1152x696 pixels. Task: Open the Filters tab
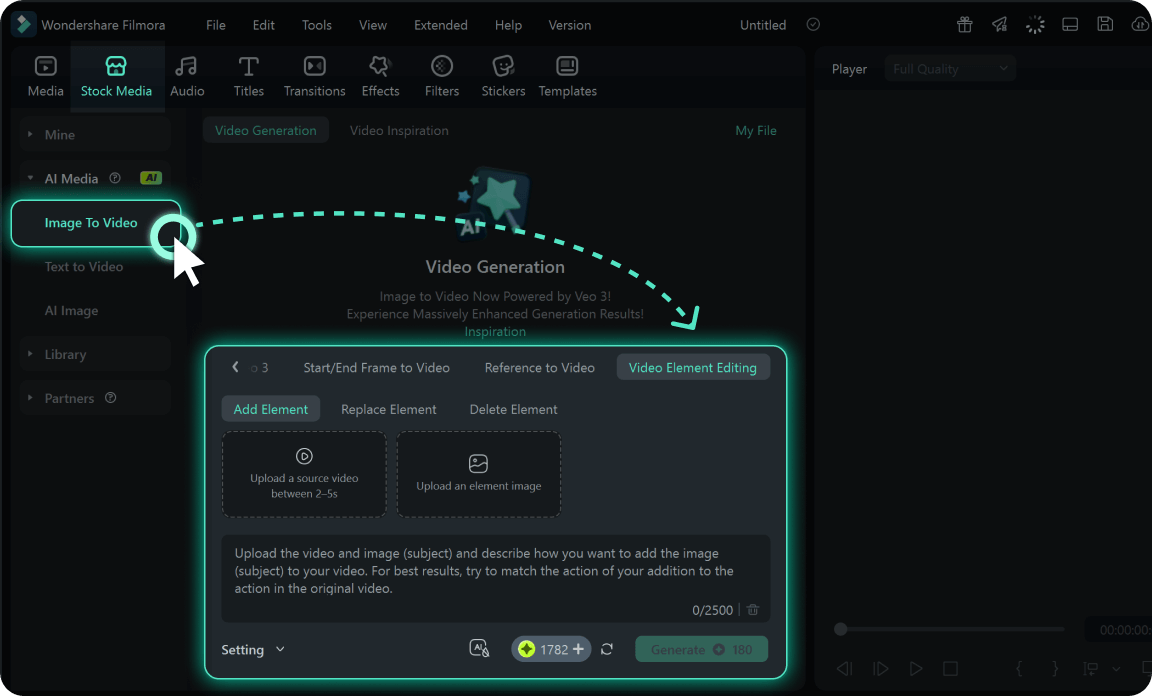pos(442,76)
